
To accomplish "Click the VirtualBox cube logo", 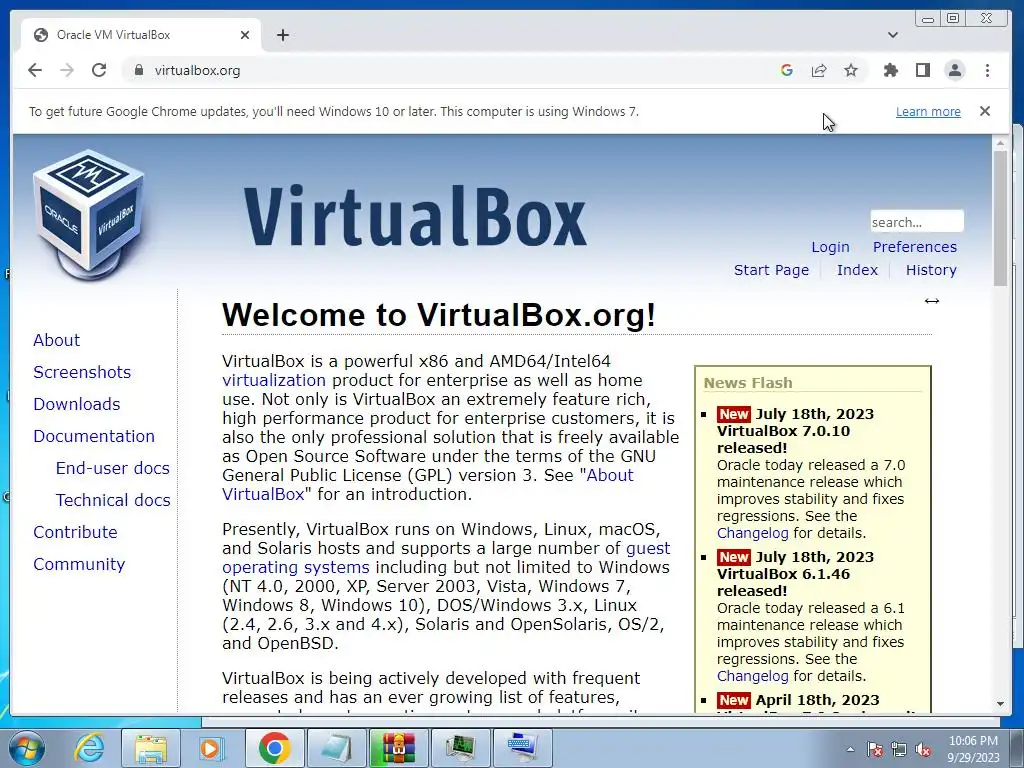I will tap(89, 214).
